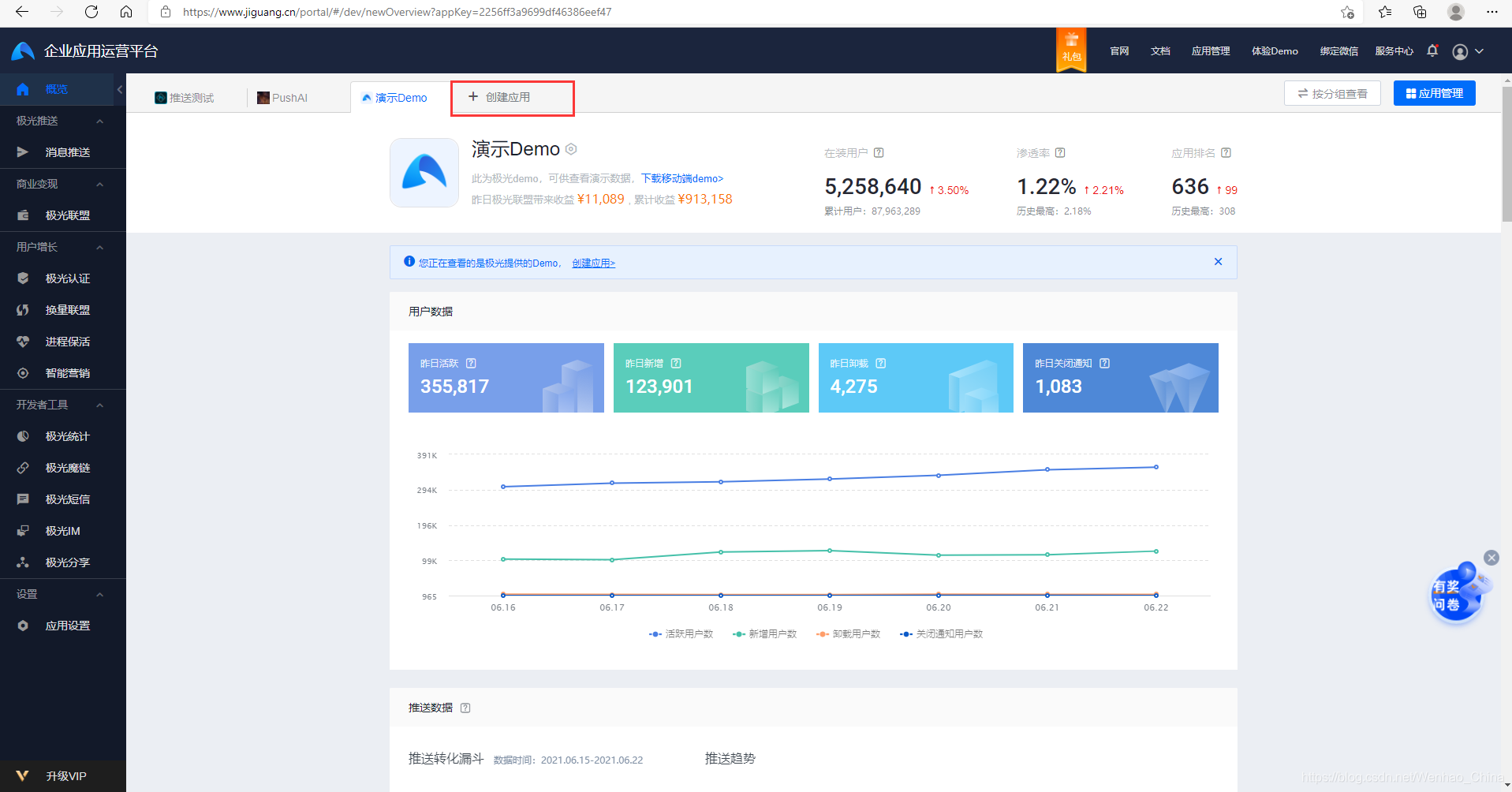This screenshot has width=1512, height=792.
Task: Select 昨日卸载 4,275 card
Action: coord(916,378)
